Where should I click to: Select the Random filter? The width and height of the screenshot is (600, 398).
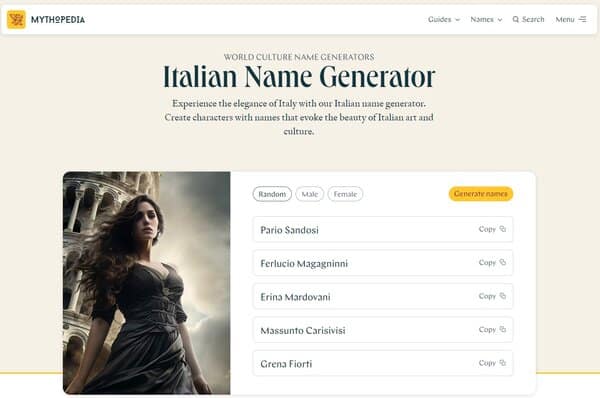(272, 194)
